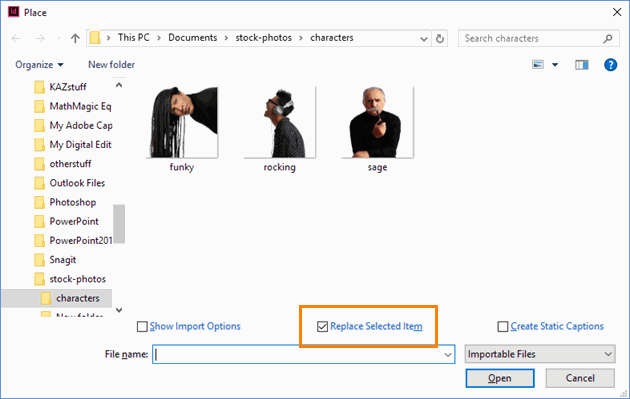Viewport: 630px width, 399px height.
Task: Select otherstuff folder in tree
Action: coord(63,164)
